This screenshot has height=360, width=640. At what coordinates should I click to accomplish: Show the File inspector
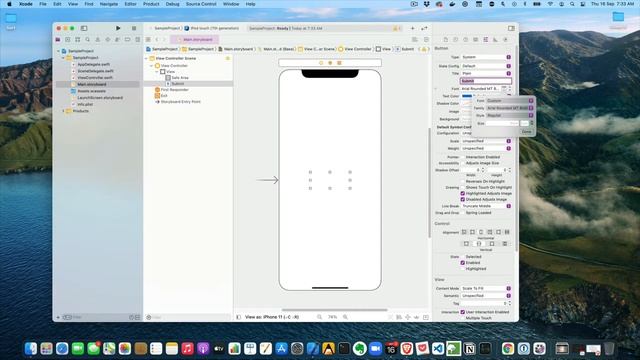coord(446,40)
